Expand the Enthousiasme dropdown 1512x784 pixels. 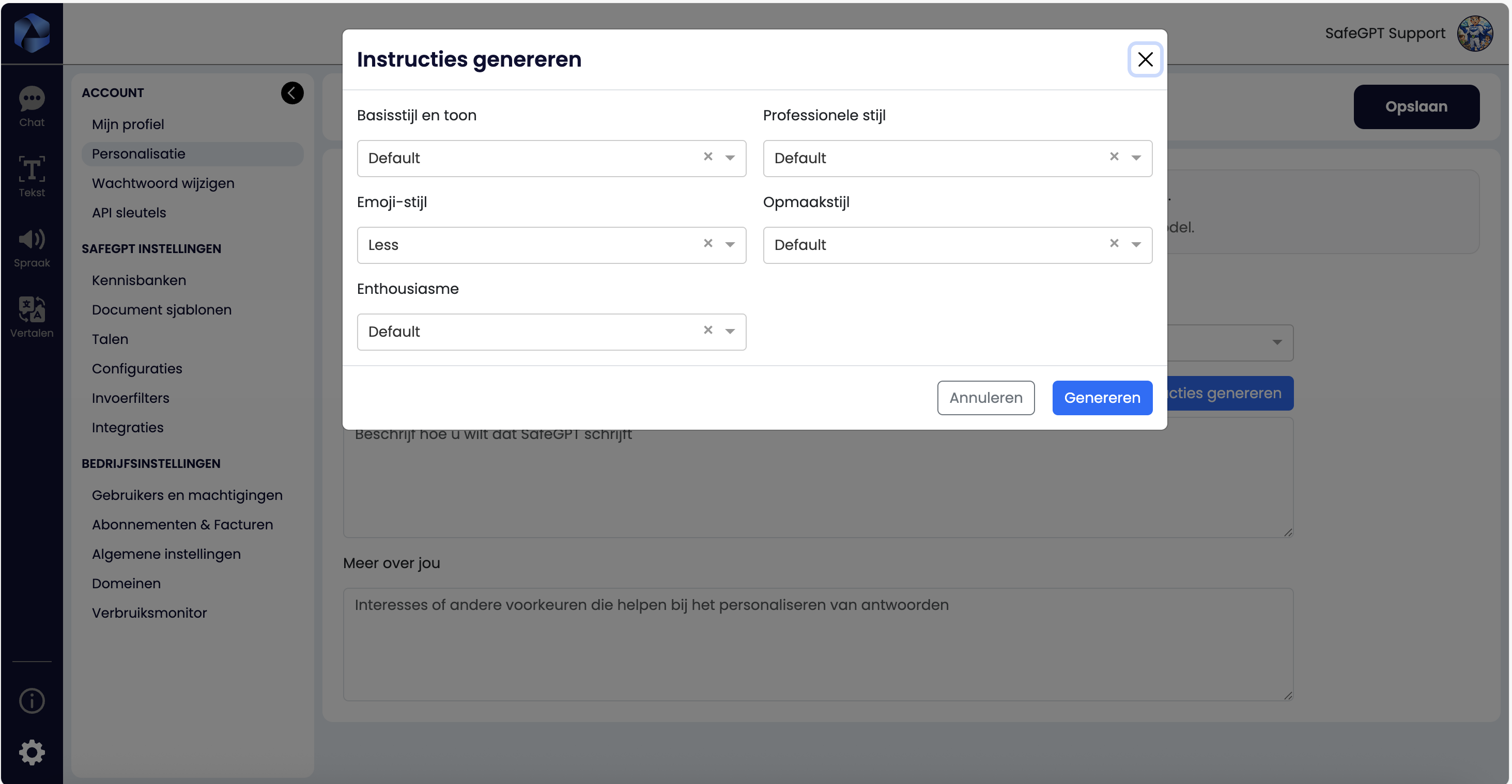730,332
